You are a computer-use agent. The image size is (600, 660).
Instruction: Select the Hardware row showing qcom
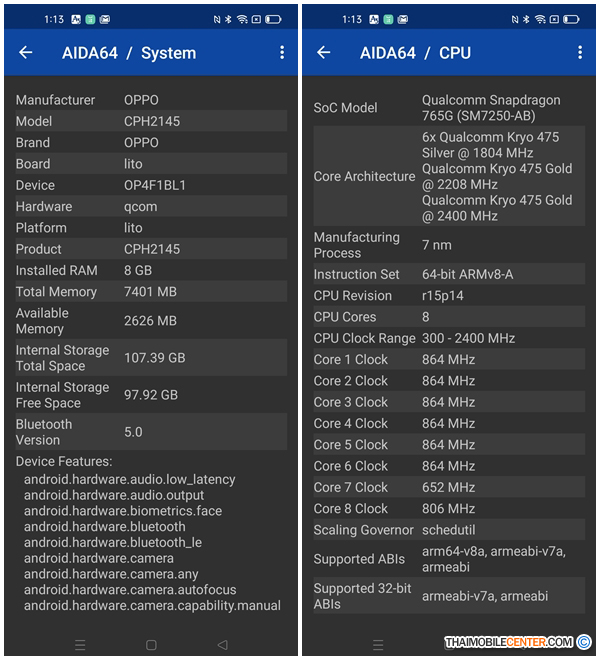(151, 206)
